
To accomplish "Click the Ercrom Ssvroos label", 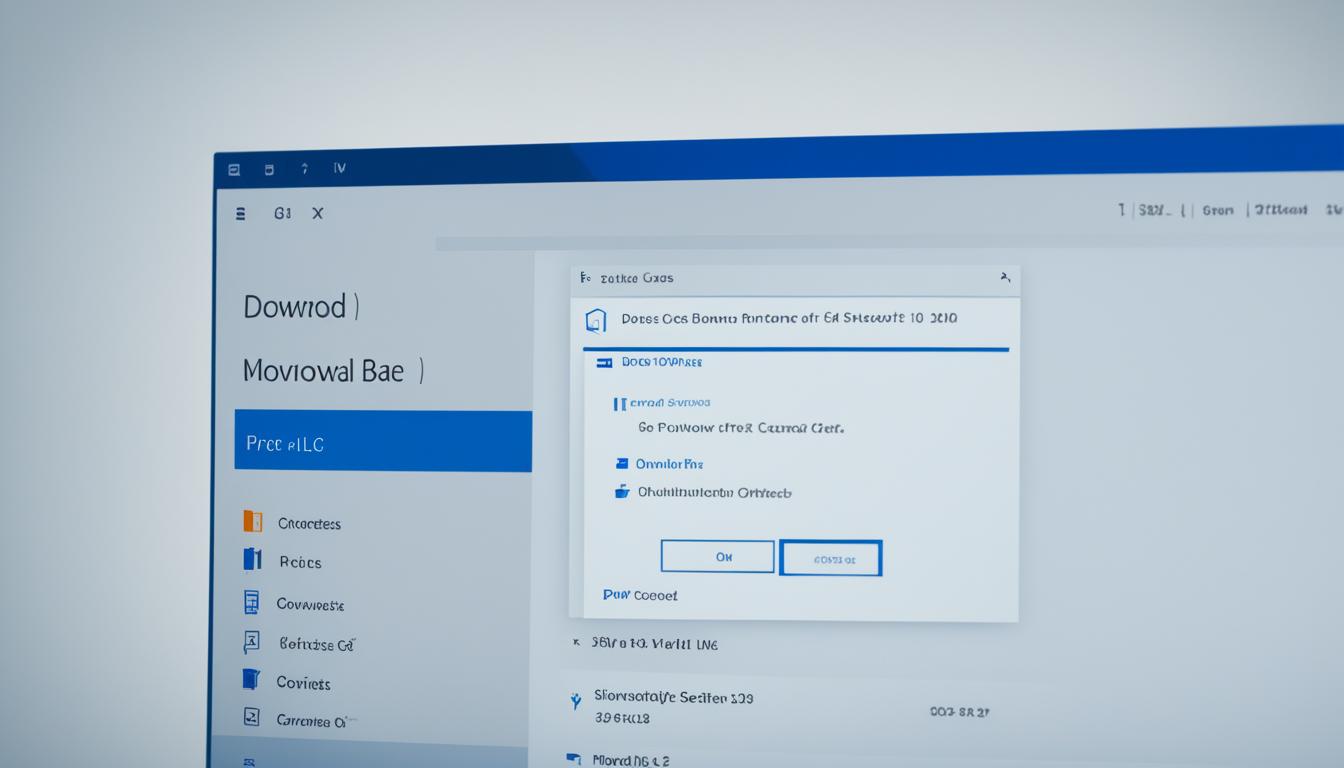I will point(669,402).
